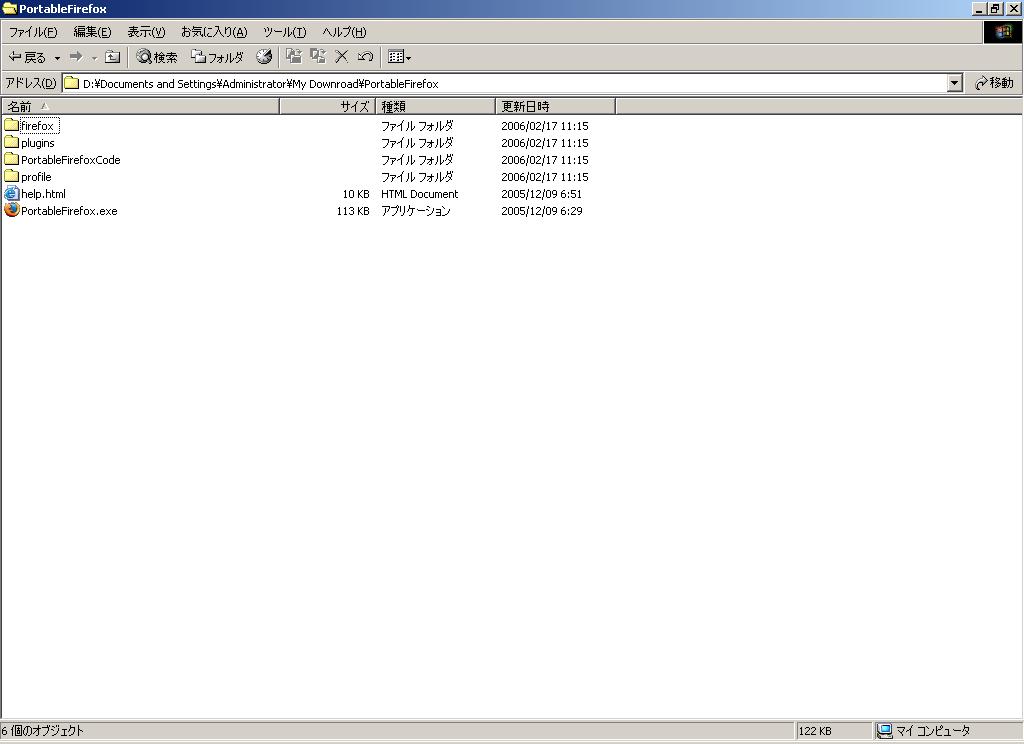This screenshot has height=744, width=1024.
Task: Open the forward history dropdown arrow
Action: (x=94, y=57)
